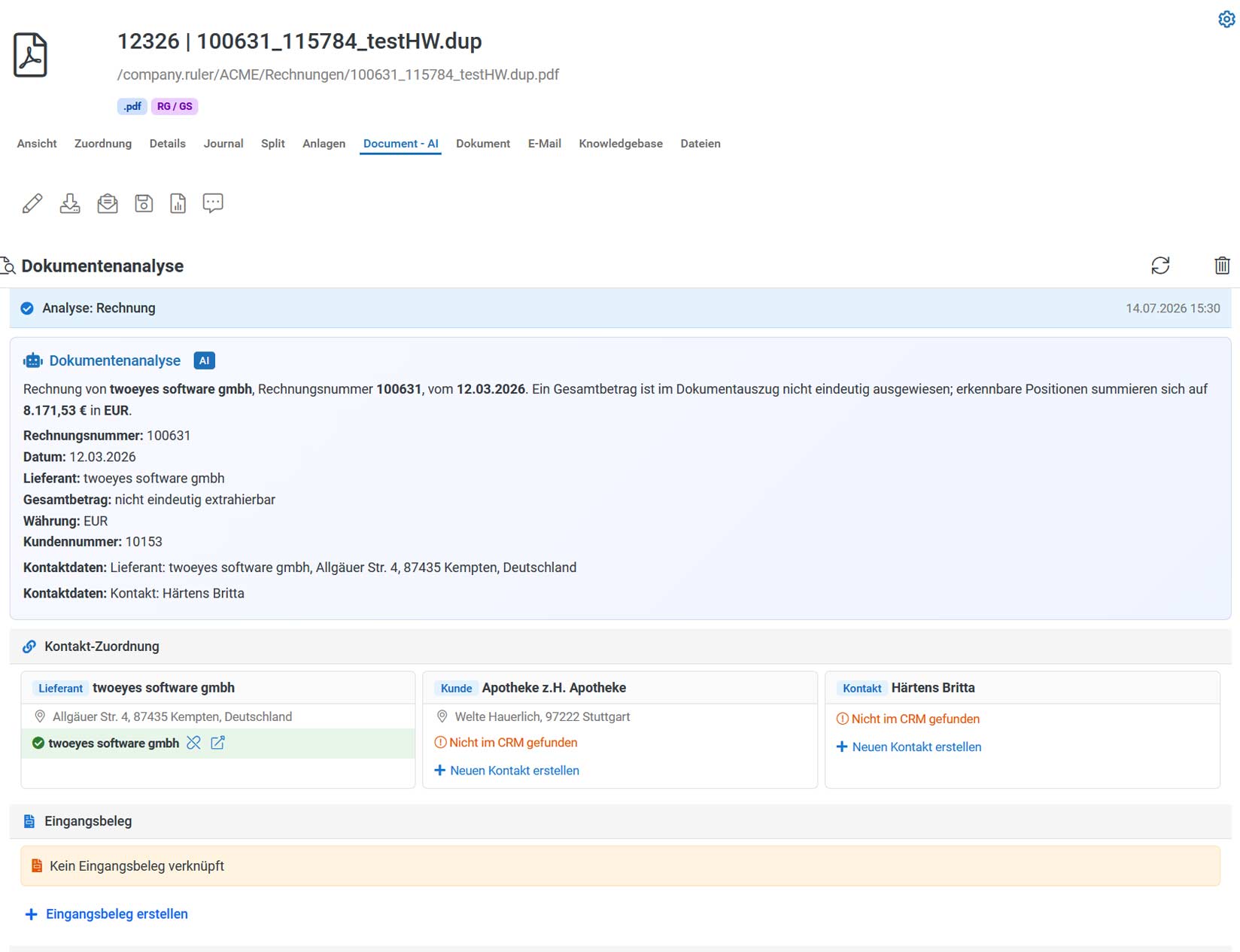This screenshot has width=1240, height=952.
Task: Click the open envelope mail icon
Action: [x=108, y=203]
